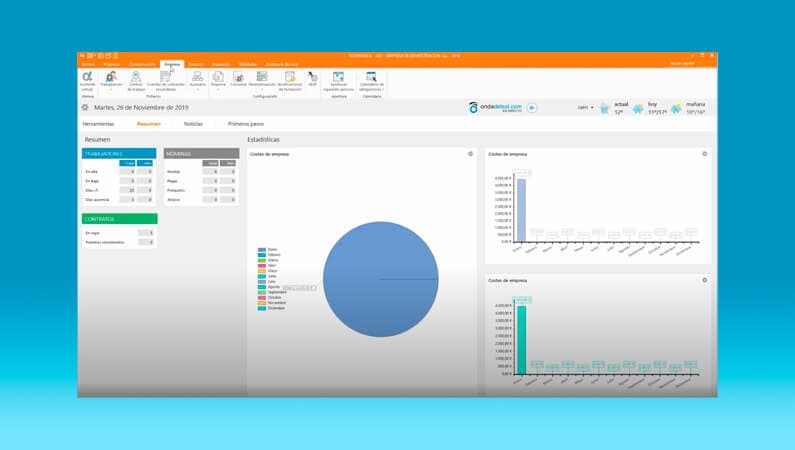
Task: Expand the Trabajadores ribbon dropdown
Action: click(x=111, y=90)
